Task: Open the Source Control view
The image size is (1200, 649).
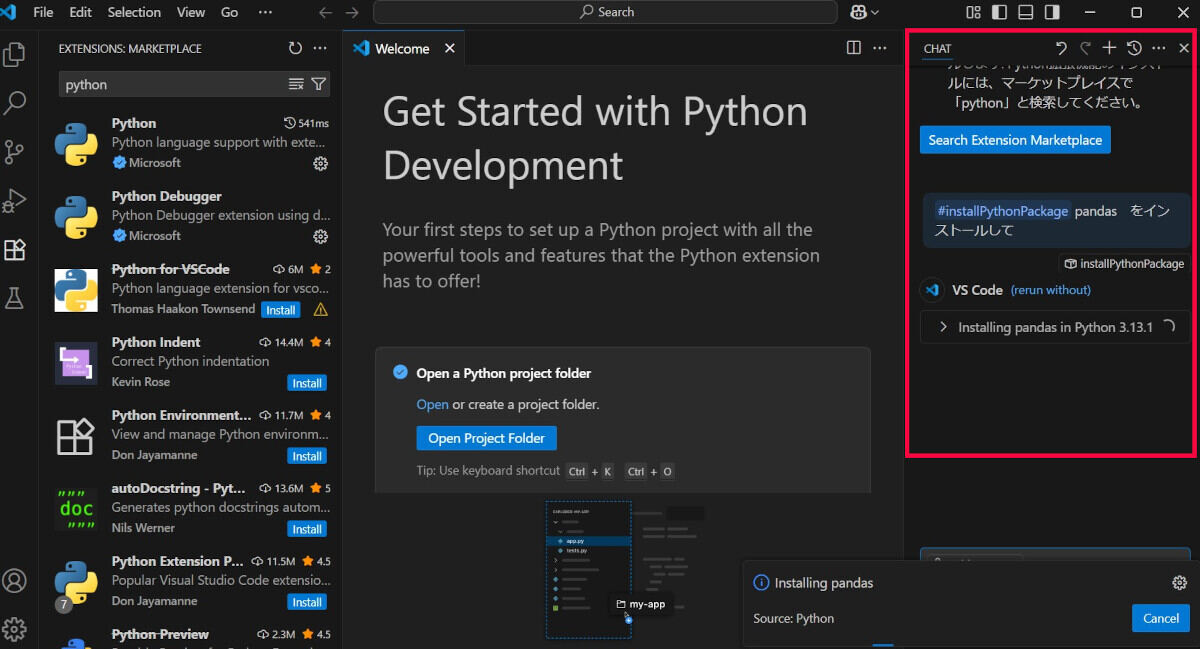Action: coord(15,151)
